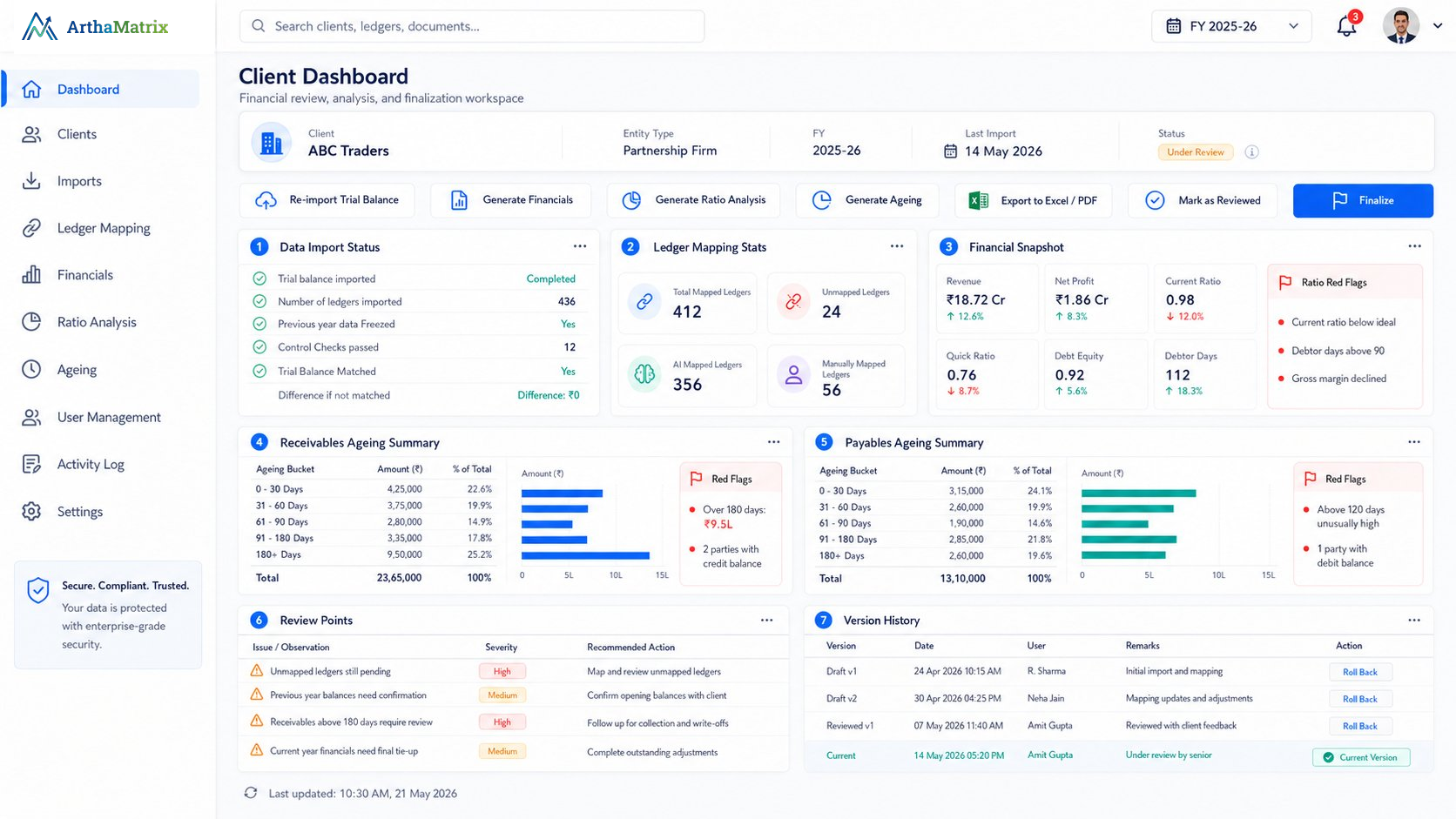Click the search magnifier icon
This screenshot has height=819, width=1456.
pyautogui.click(x=259, y=26)
